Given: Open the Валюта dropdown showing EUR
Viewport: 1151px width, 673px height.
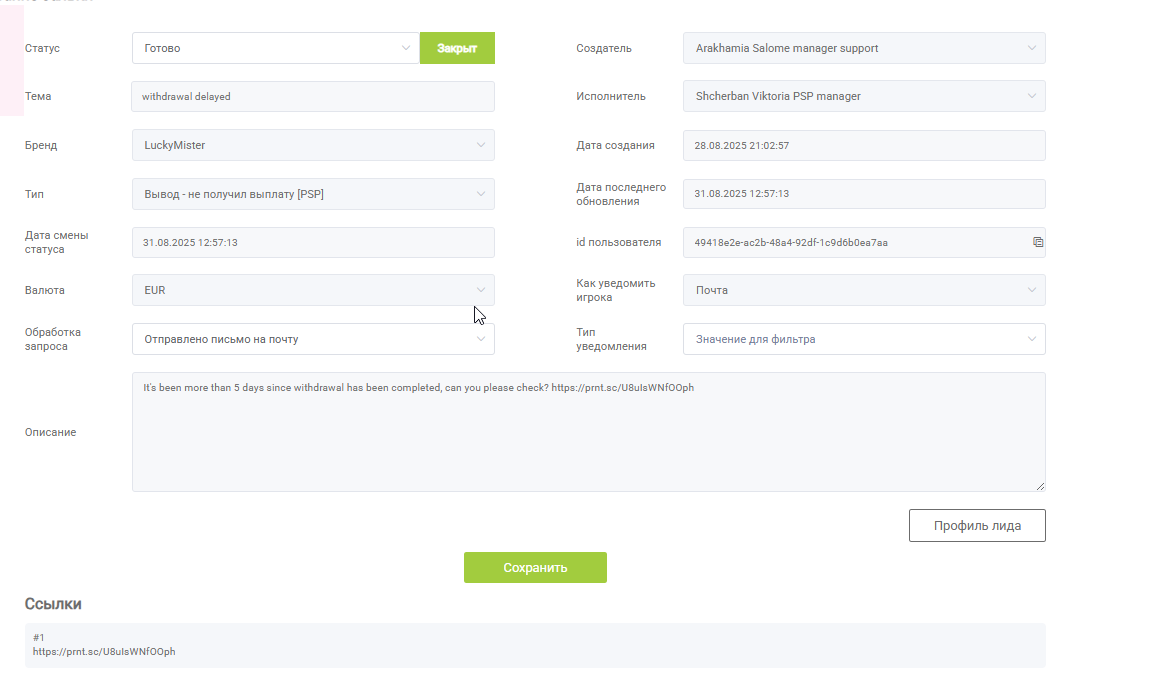Looking at the screenshot, I should coord(313,290).
